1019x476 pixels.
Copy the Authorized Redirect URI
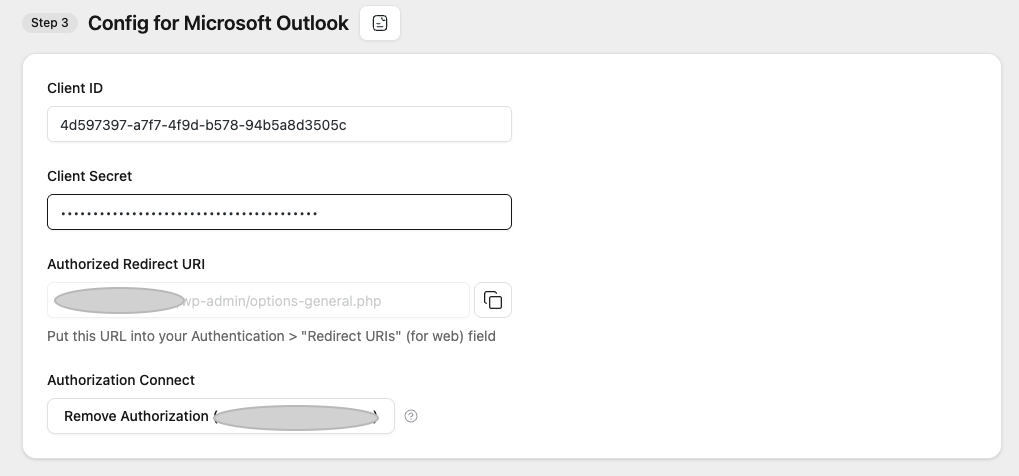[493, 300]
